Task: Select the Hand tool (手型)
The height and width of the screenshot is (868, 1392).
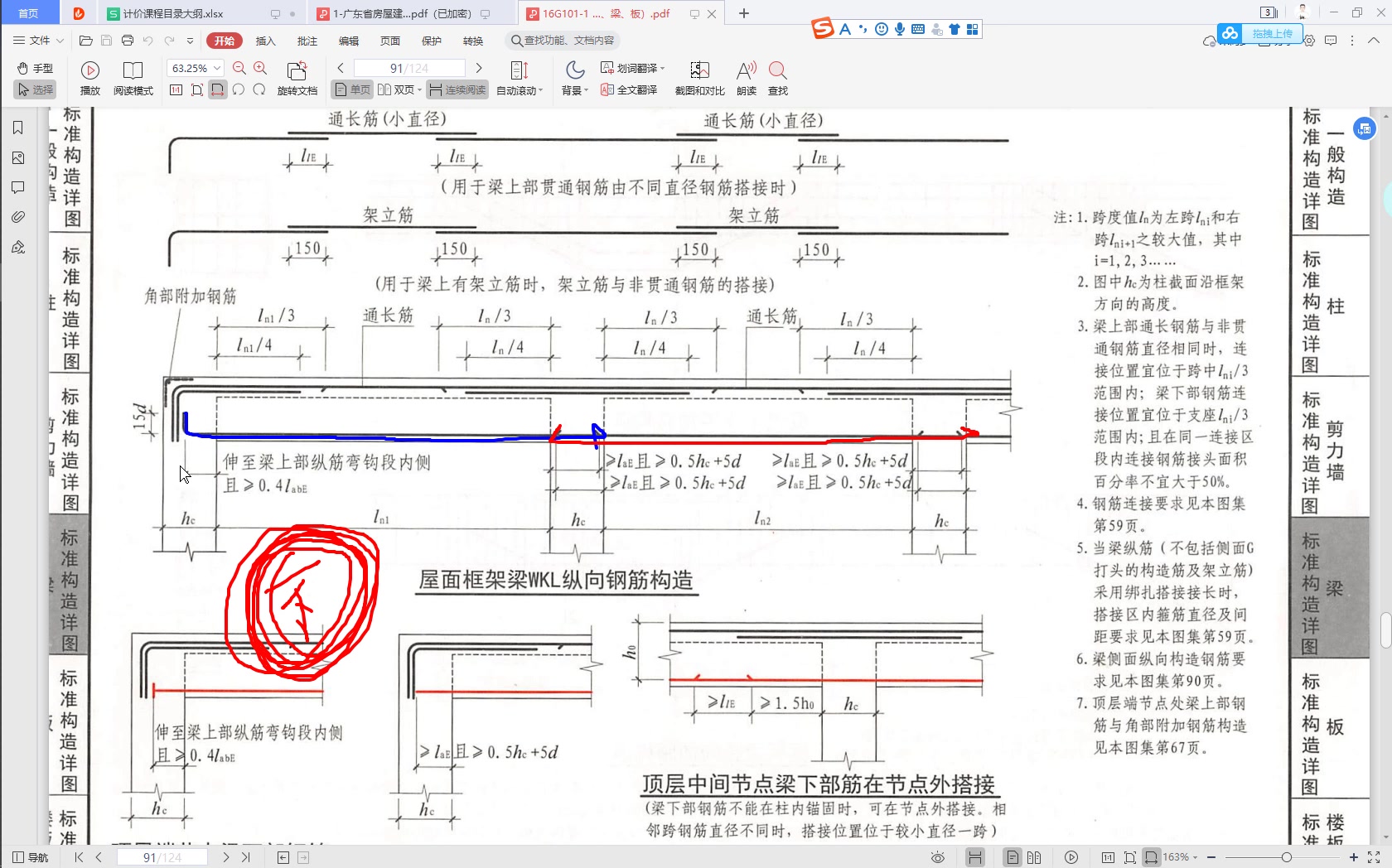Action: [x=35, y=68]
